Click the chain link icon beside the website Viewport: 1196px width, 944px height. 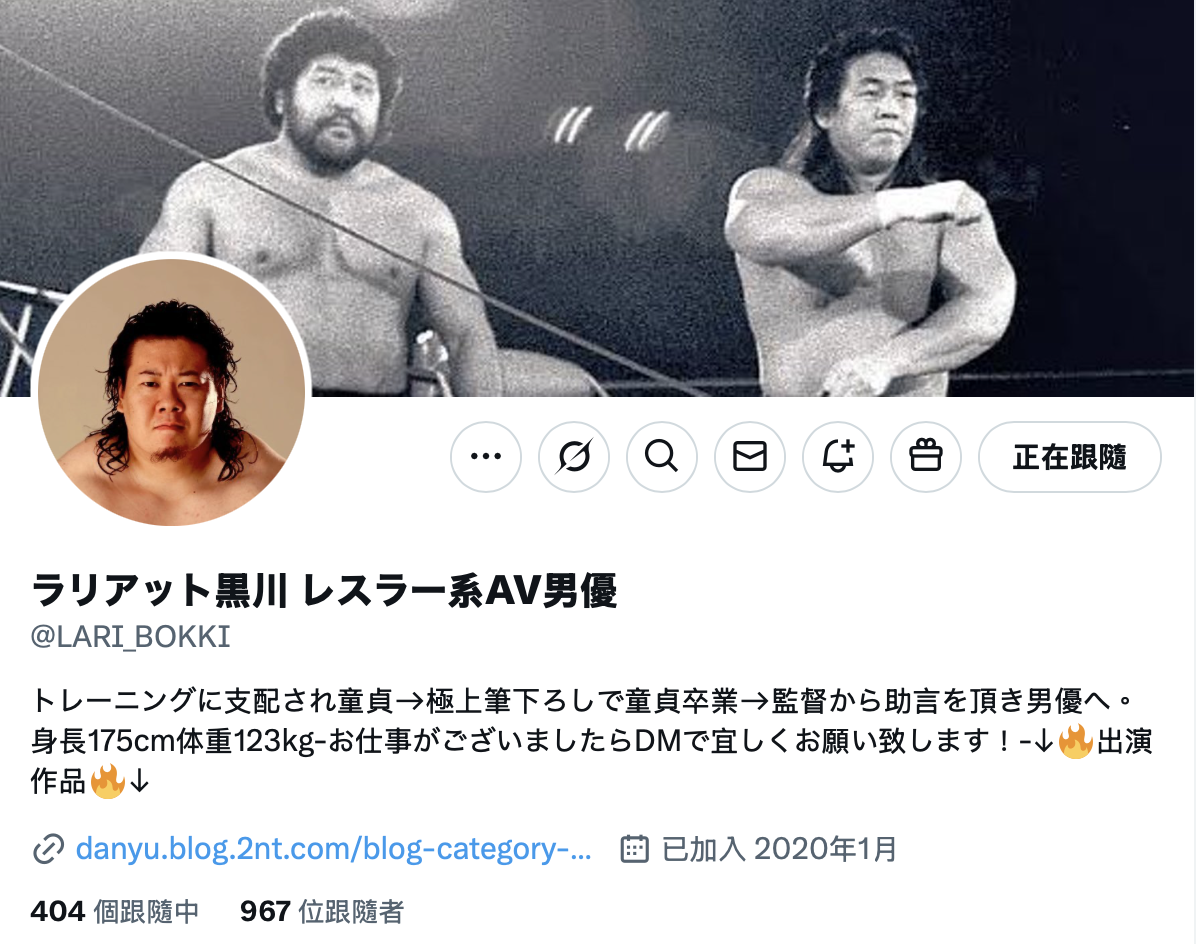[48, 849]
